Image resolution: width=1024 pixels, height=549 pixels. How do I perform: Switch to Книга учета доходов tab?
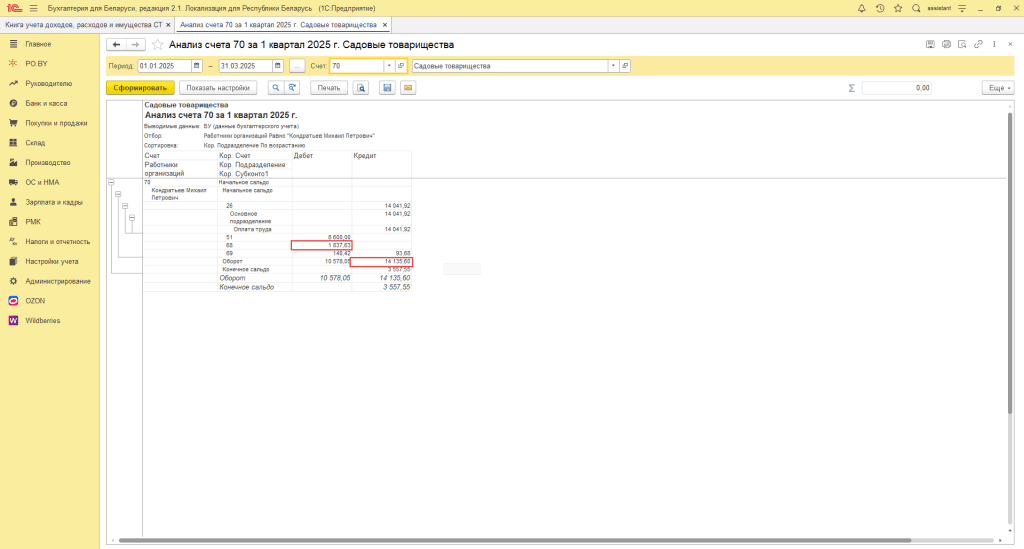point(84,25)
